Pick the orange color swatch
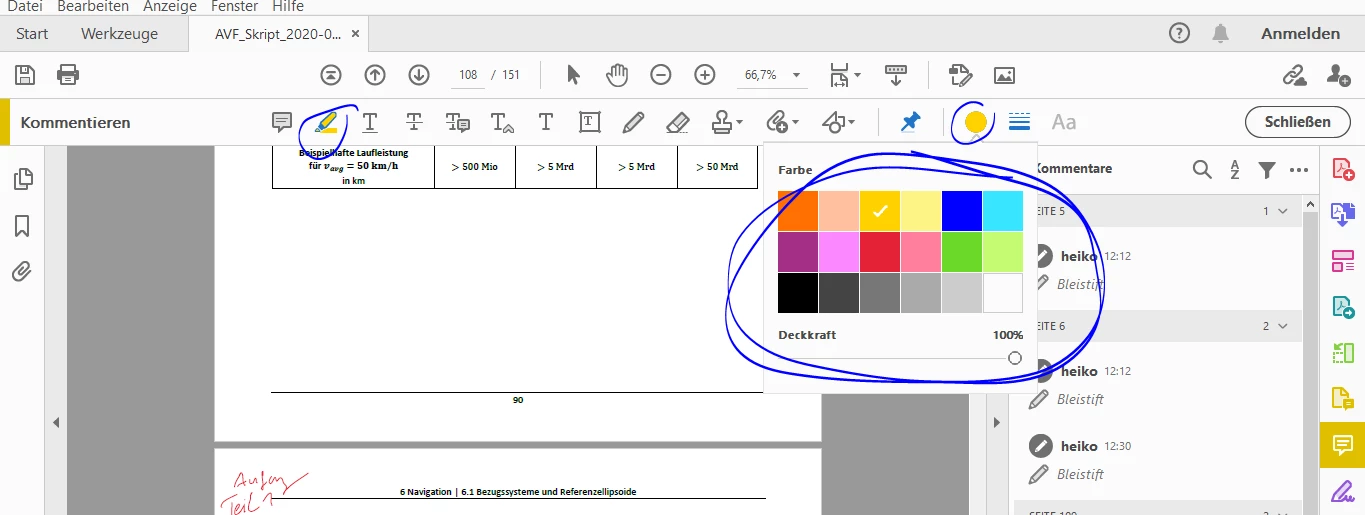1365x515 pixels. tap(798, 211)
